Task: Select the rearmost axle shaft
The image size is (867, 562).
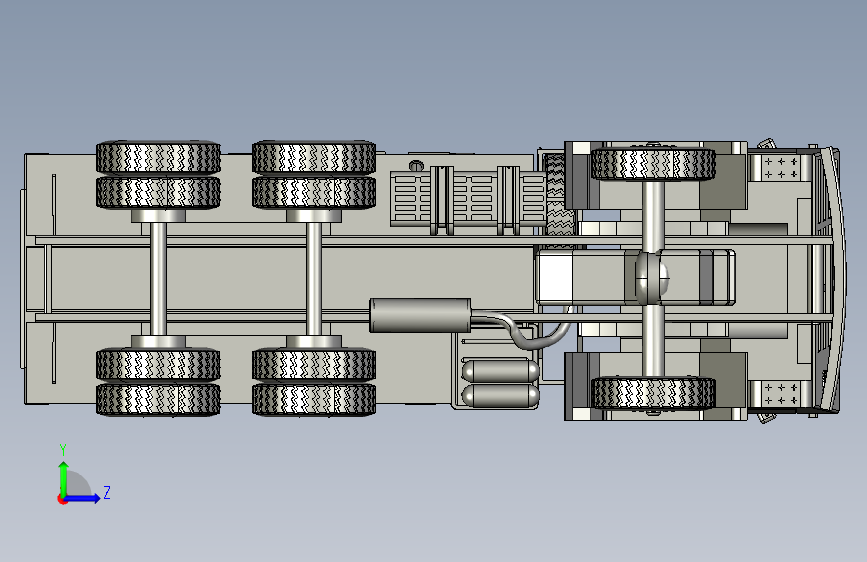Action: [158, 278]
